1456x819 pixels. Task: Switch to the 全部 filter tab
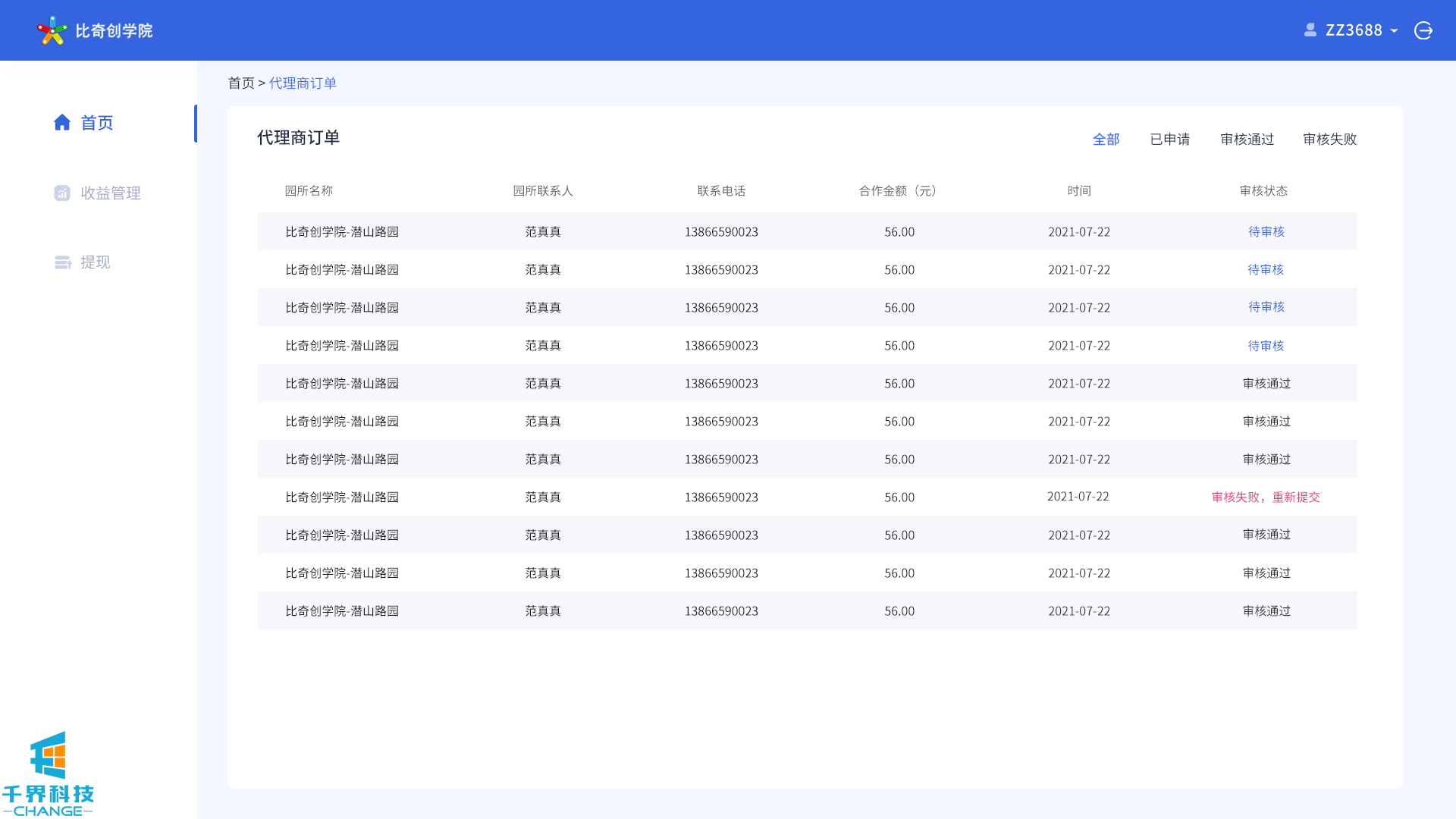(1106, 140)
